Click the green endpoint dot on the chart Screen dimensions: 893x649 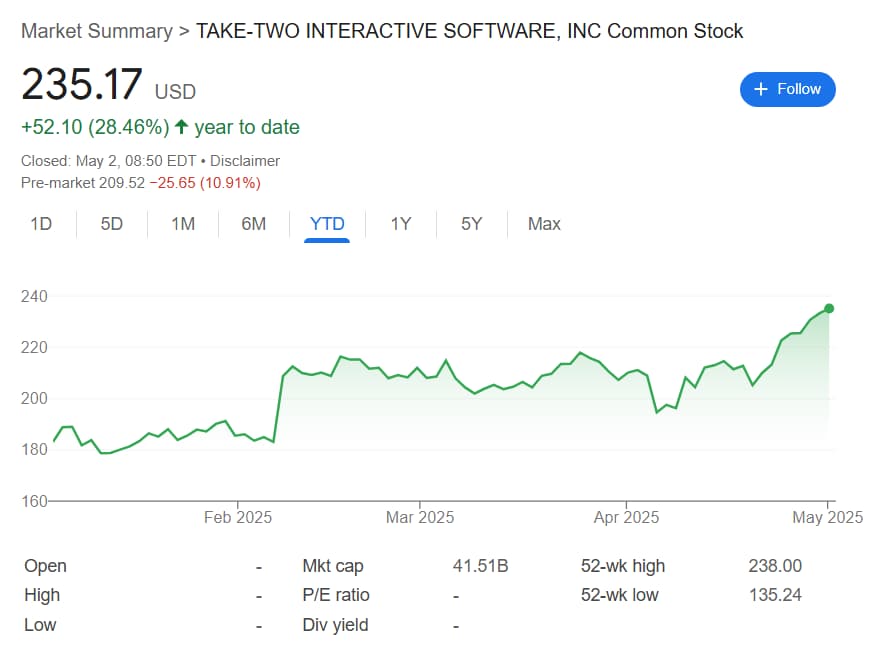pos(827,309)
